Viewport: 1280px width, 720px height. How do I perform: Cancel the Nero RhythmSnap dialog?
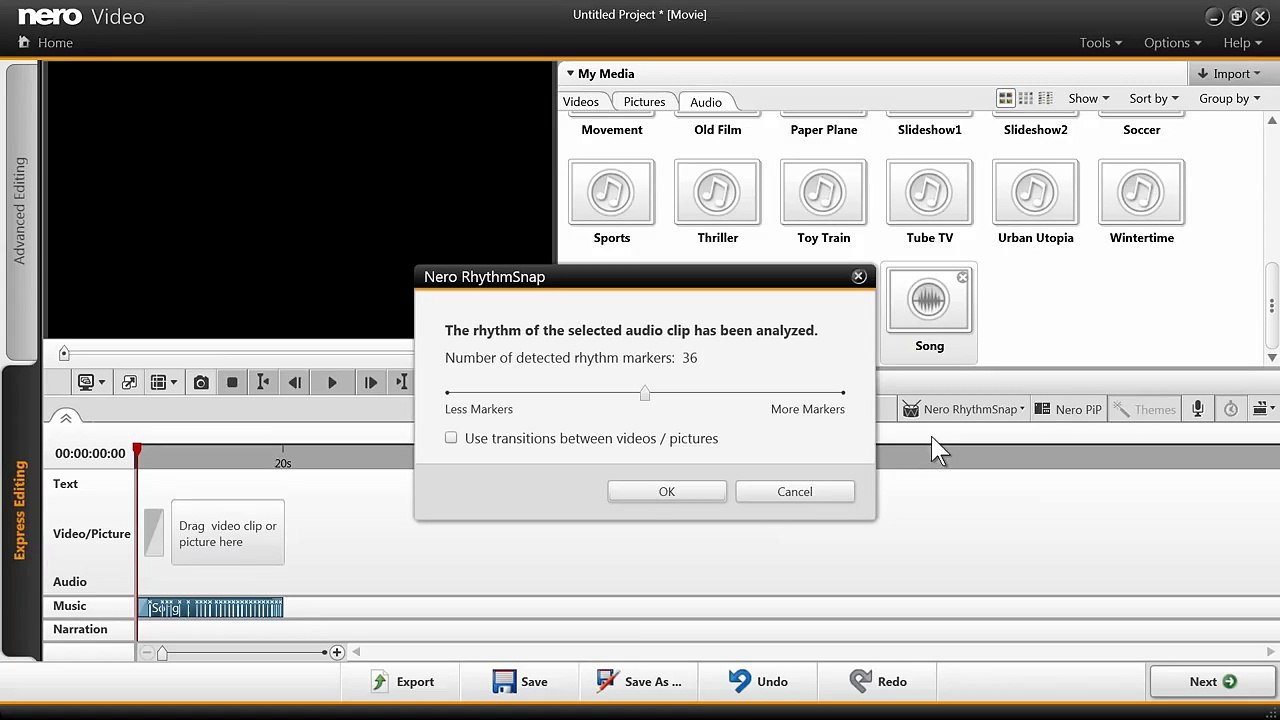(795, 492)
